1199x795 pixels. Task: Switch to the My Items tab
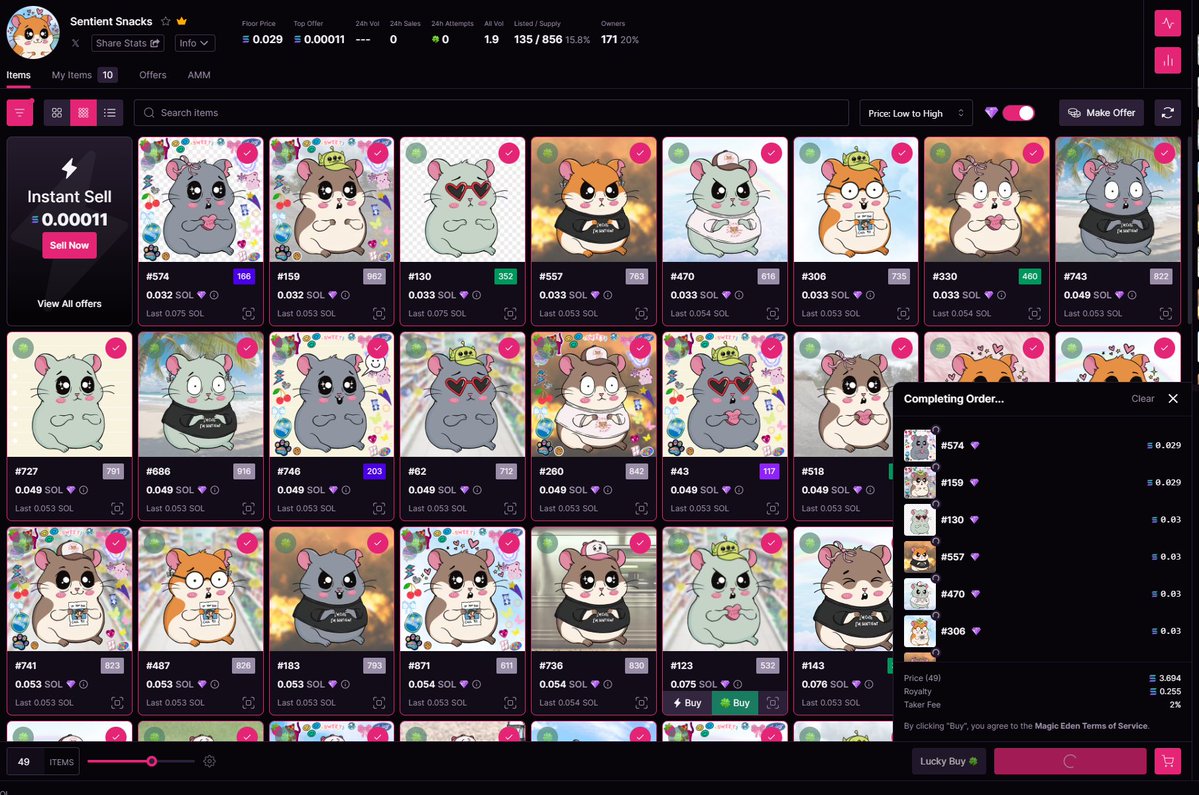[84, 75]
